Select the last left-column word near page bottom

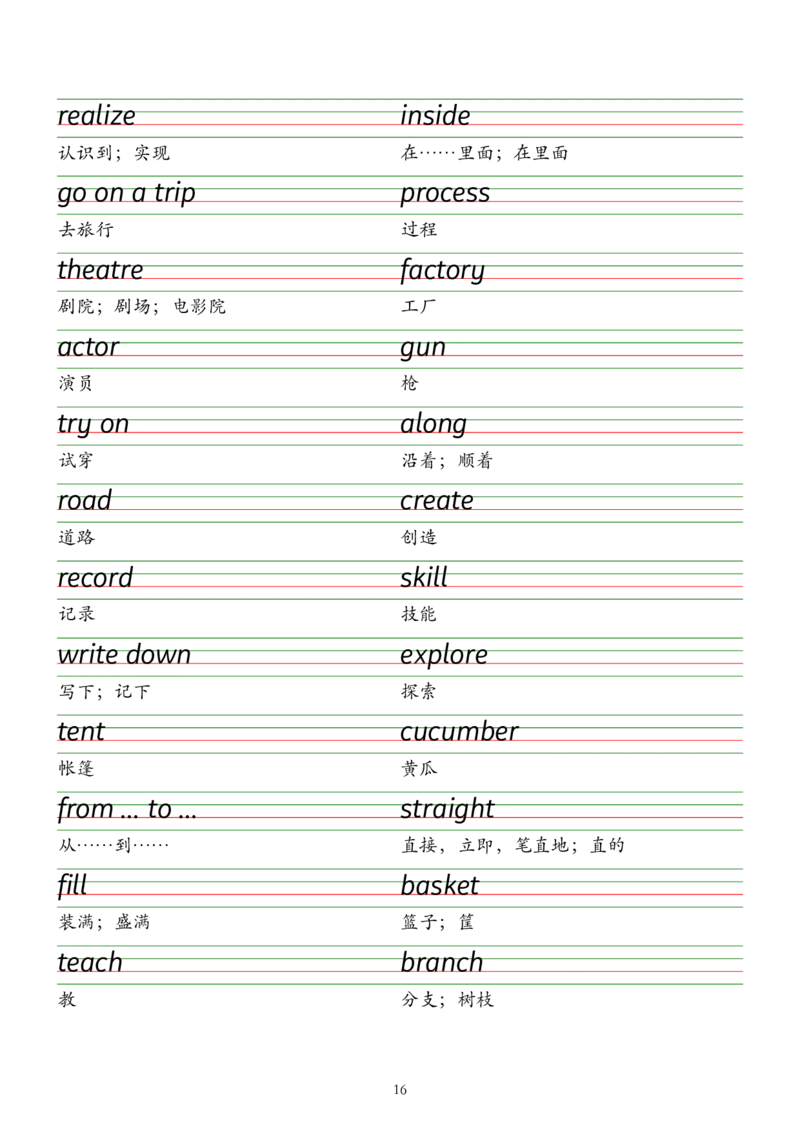point(80,960)
